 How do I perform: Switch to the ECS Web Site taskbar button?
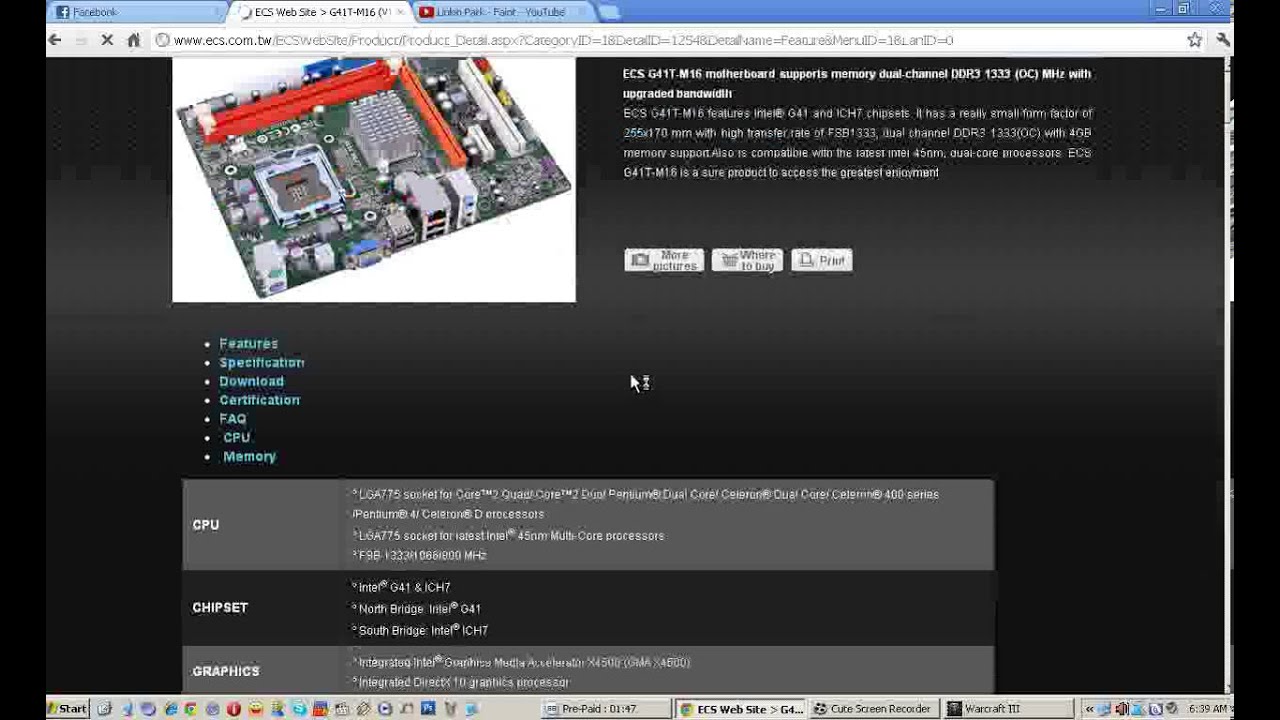[741, 709]
